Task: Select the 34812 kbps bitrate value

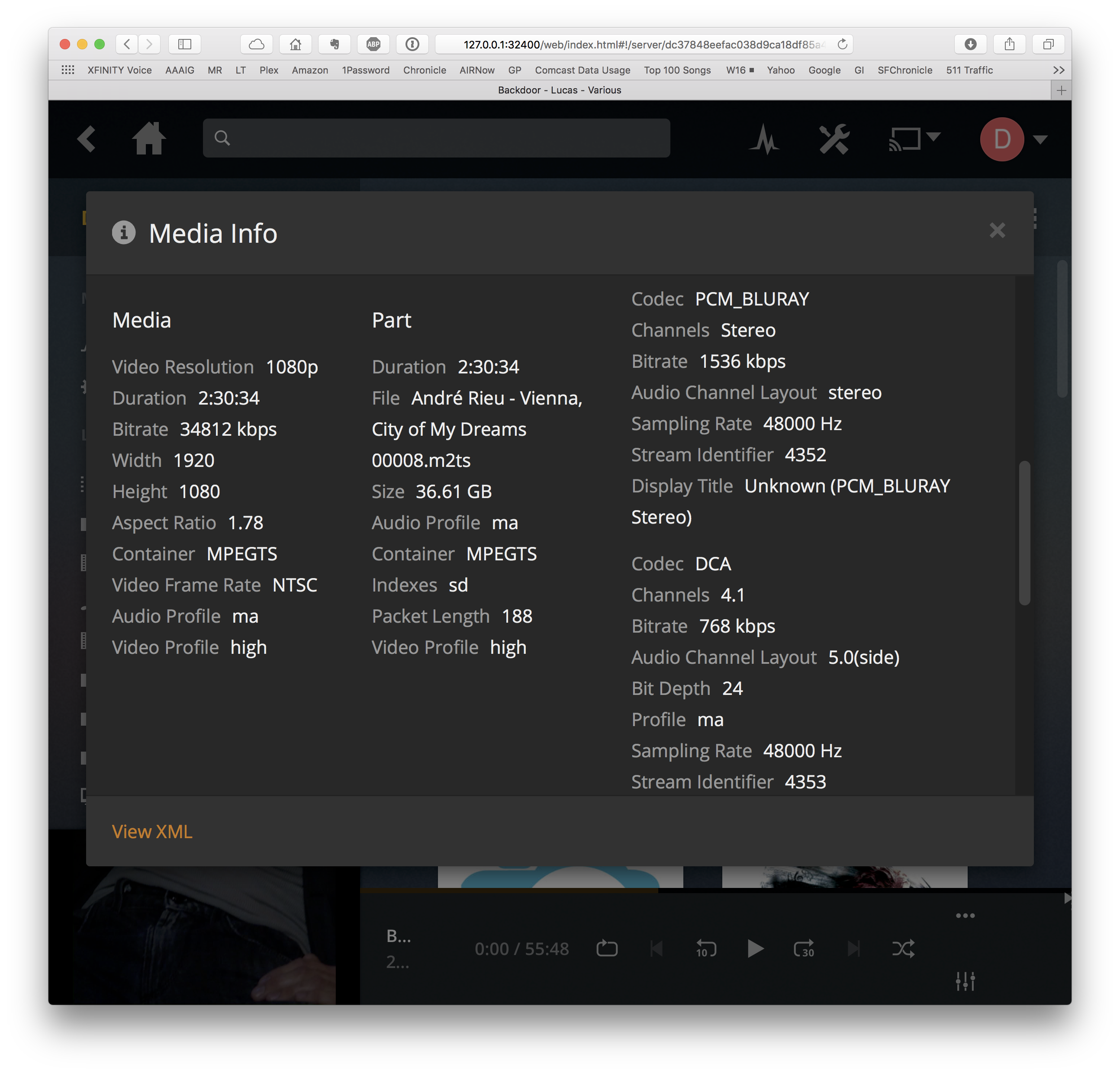Action: (x=228, y=429)
